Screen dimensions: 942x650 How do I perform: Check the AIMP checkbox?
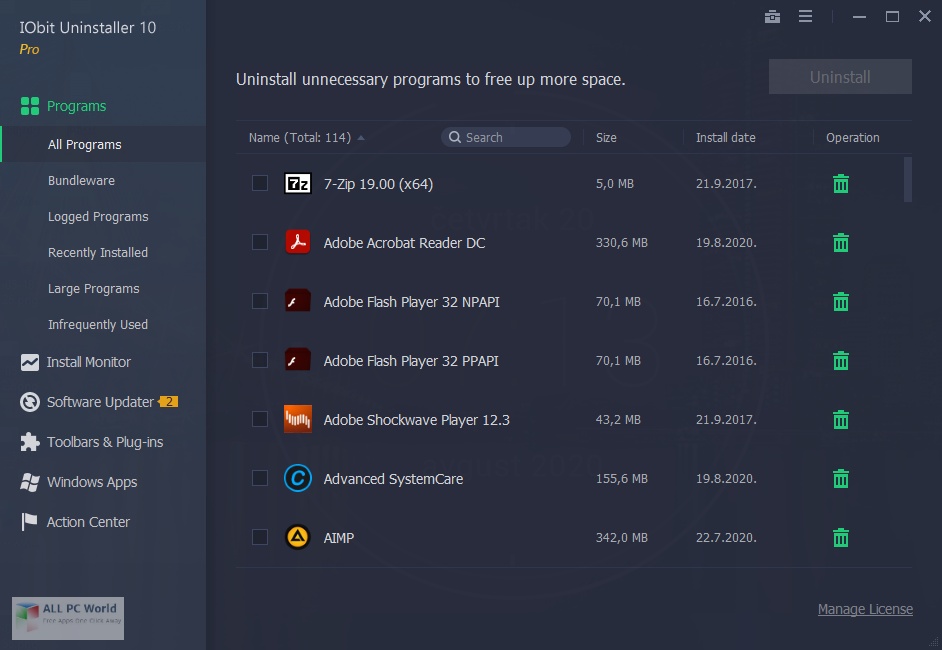(260, 537)
